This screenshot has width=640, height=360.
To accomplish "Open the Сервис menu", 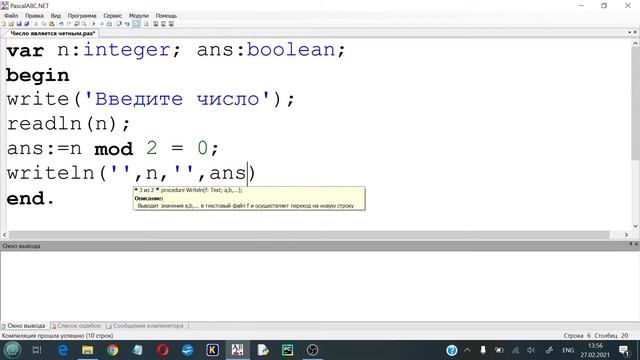I will 113,16.
